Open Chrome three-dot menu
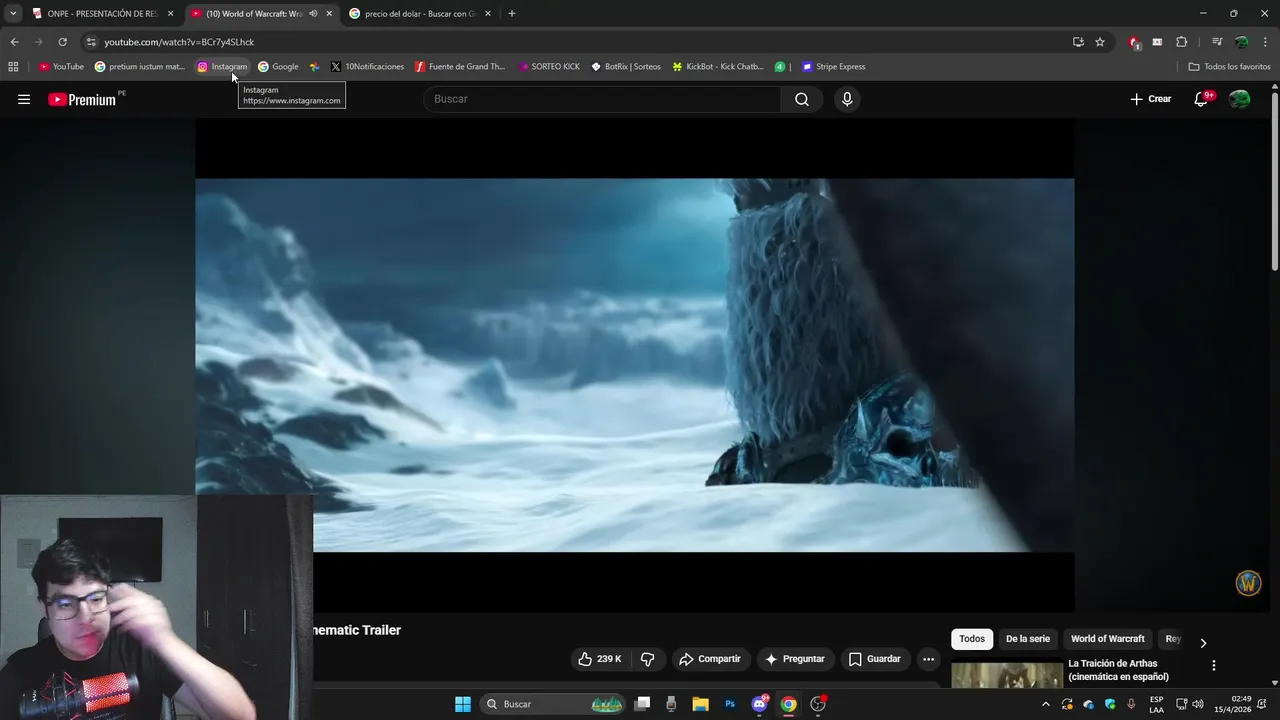Viewport: 1280px width, 720px height. click(1266, 42)
